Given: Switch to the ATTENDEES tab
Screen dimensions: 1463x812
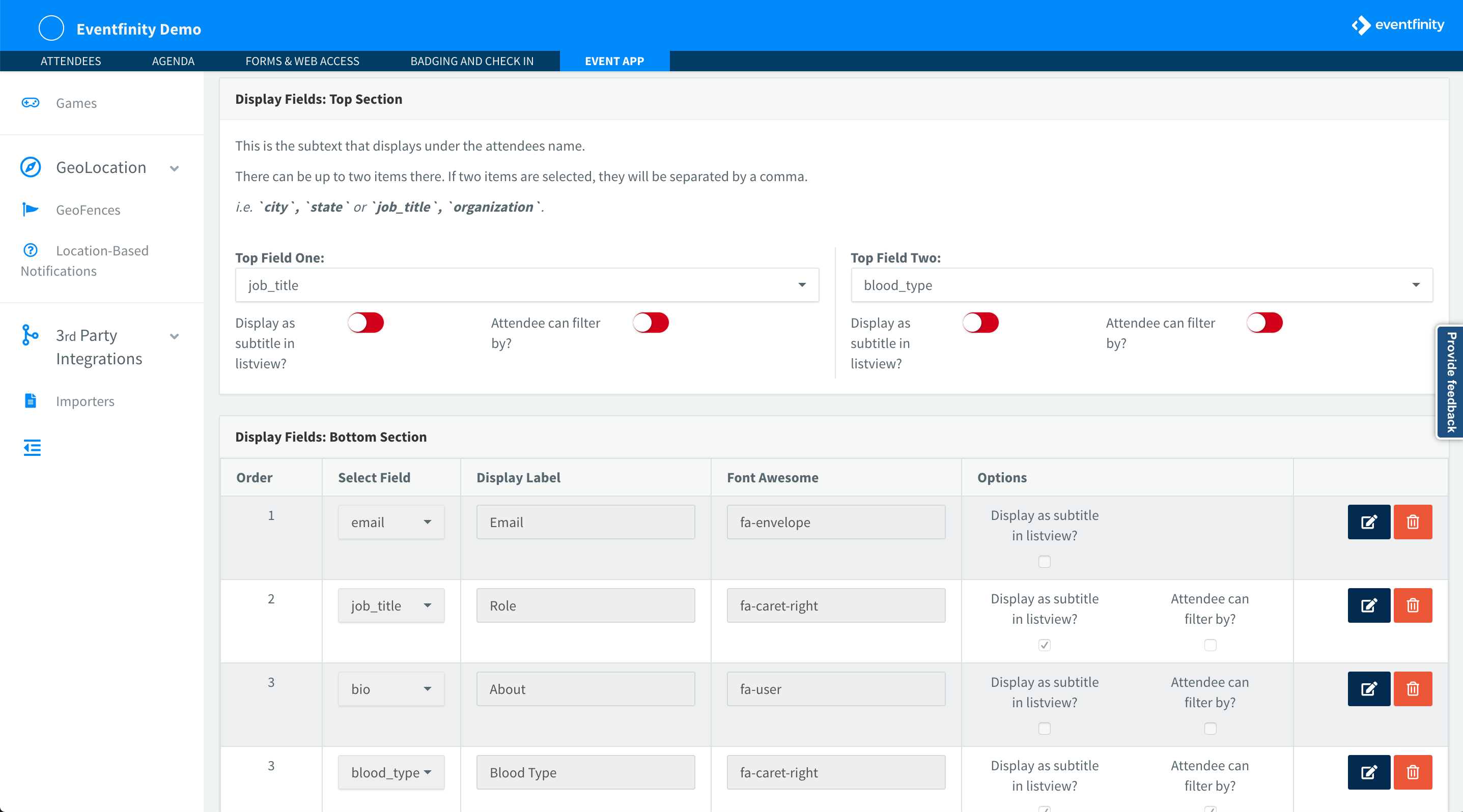Looking at the screenshot, I should [70, 61].
